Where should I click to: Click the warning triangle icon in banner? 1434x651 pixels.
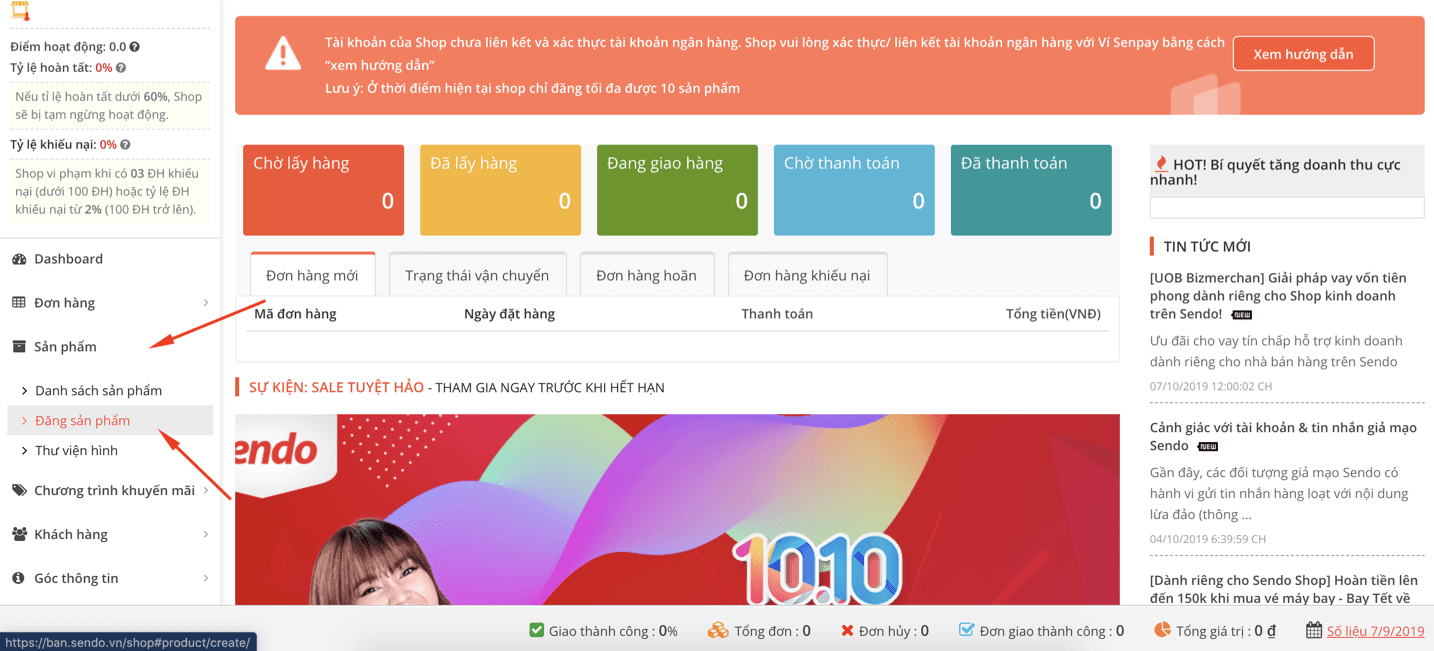click(283, 54)
